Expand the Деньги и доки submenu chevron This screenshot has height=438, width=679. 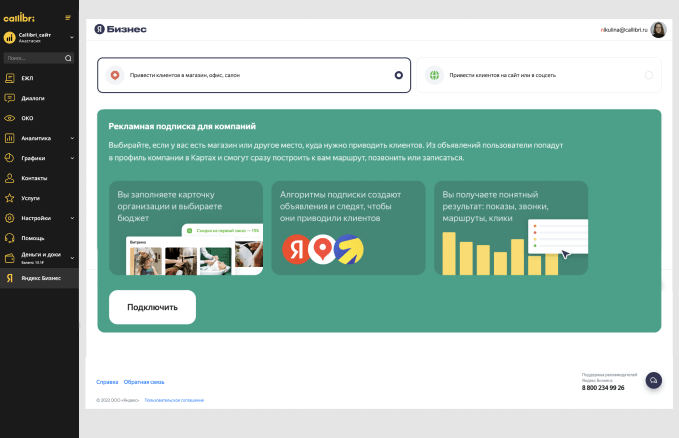coord(72,258)
